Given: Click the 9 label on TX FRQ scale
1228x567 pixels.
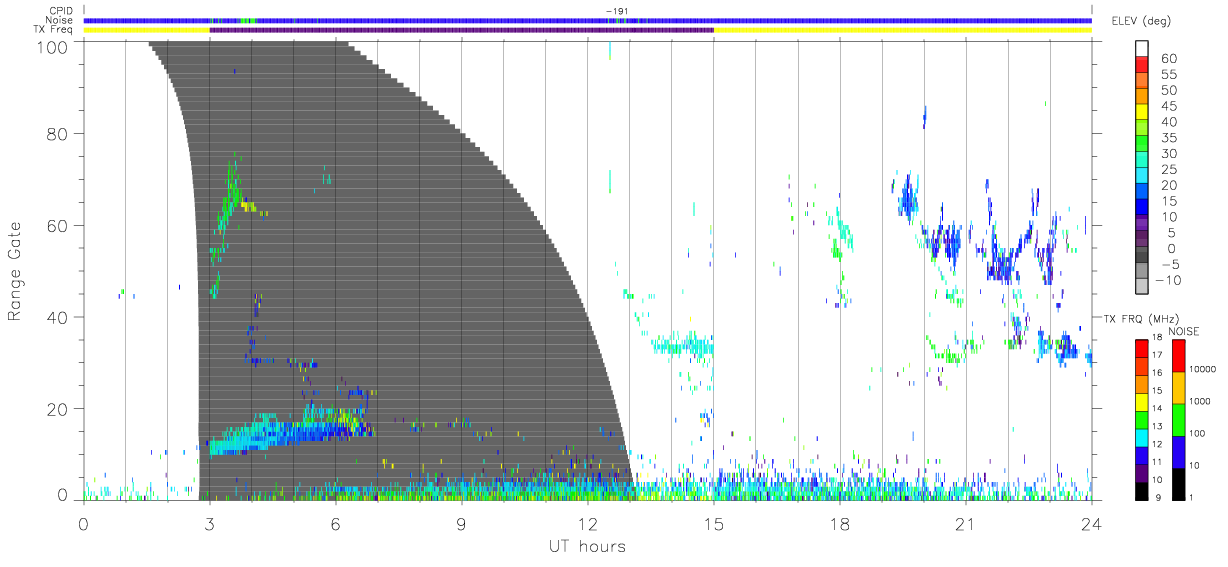Looking at the screenshot, I should (x=1157, y=498).
